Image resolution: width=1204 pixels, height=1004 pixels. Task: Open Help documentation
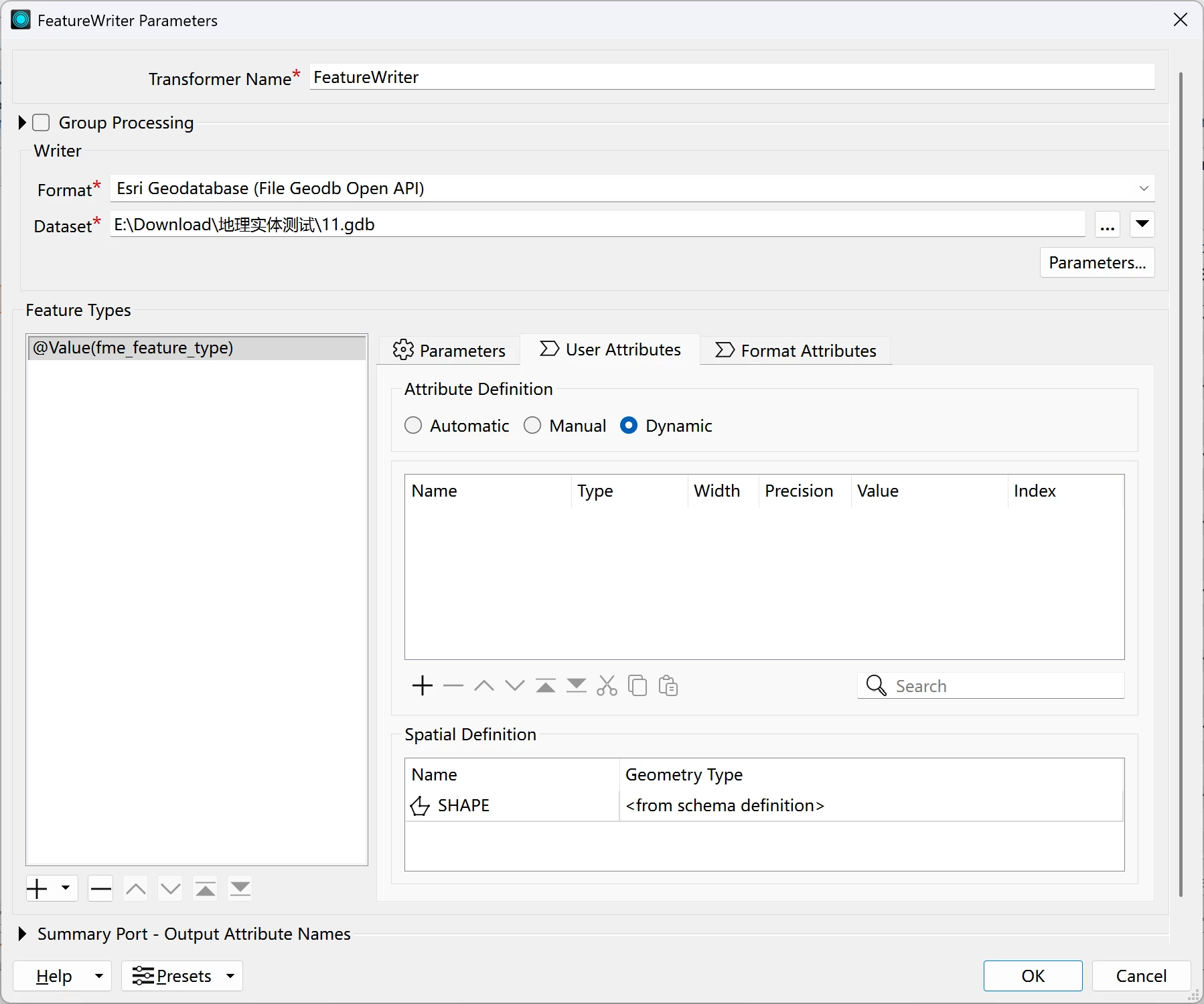54,976
